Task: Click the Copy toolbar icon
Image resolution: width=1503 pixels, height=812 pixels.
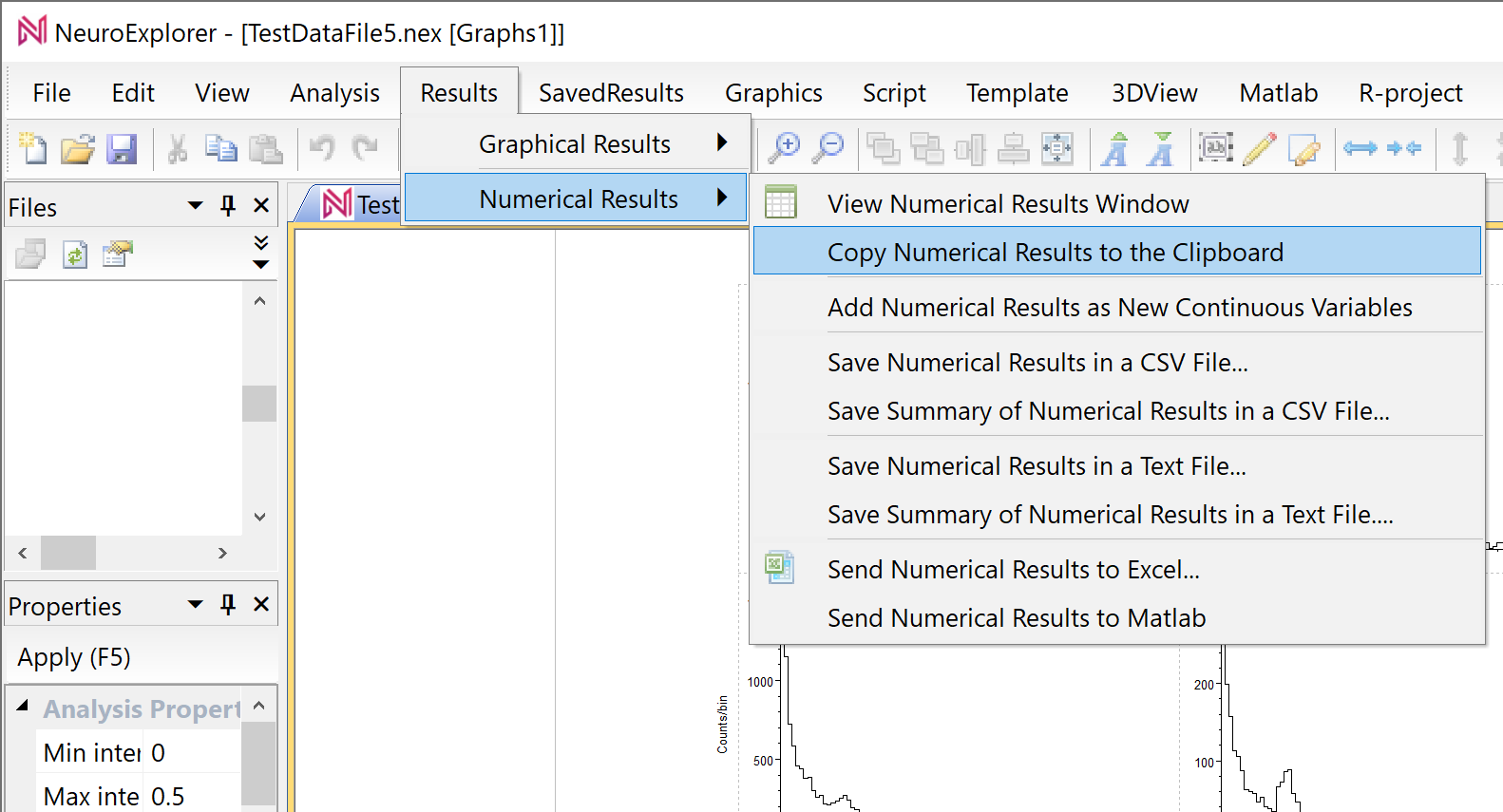Action: (x=221, y=148)
